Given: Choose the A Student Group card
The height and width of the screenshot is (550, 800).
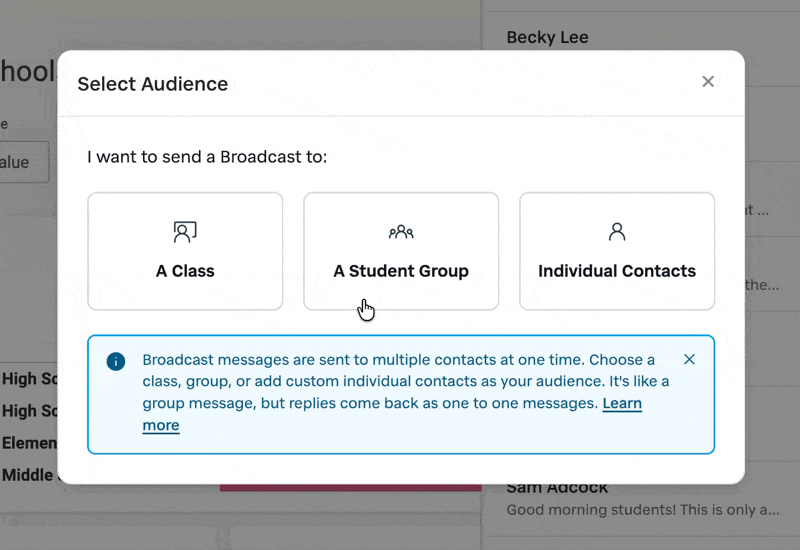Looking at the screenshot, I should point(401,251).
